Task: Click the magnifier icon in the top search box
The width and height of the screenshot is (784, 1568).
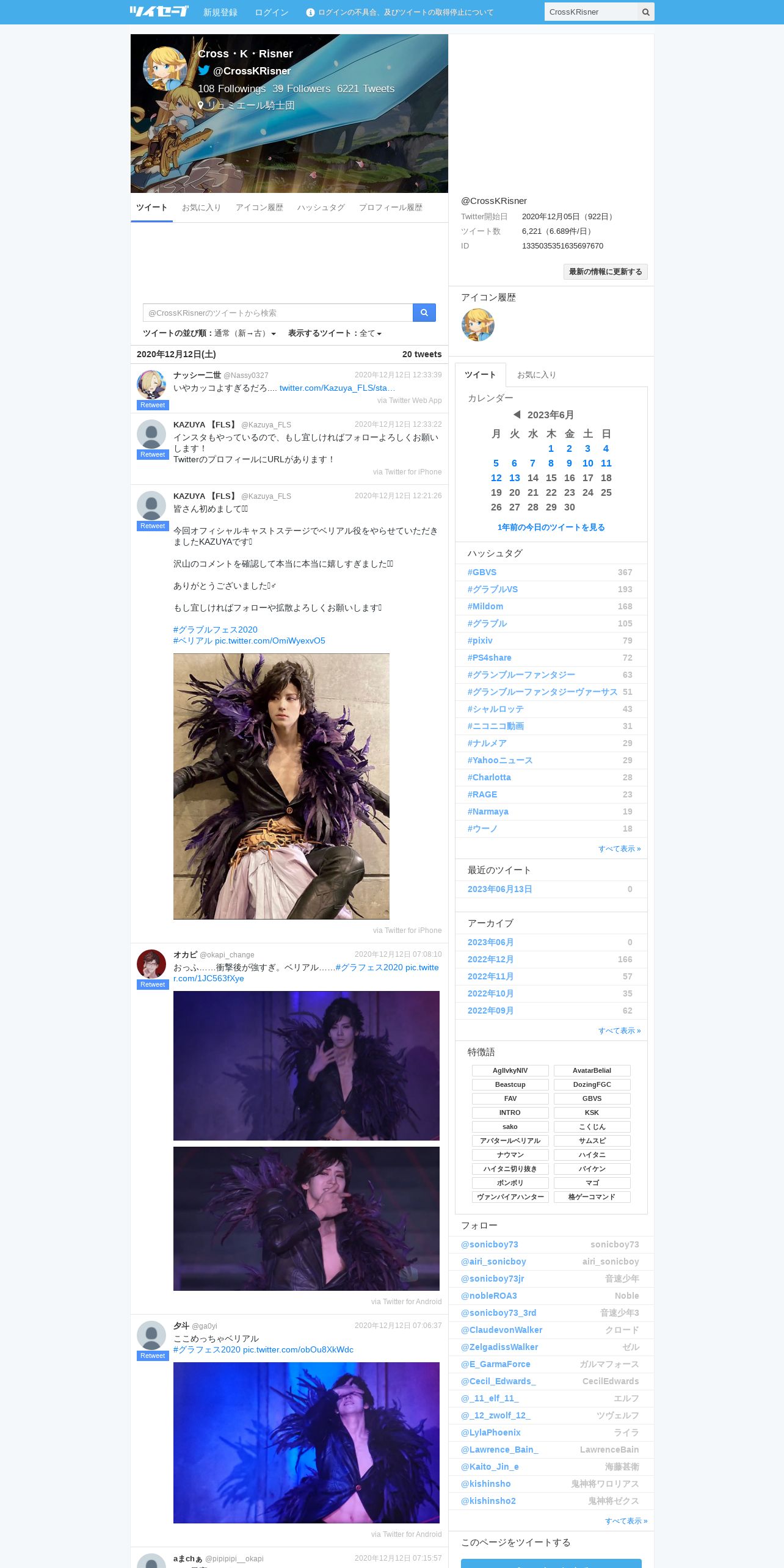Action: click(645, 12)
